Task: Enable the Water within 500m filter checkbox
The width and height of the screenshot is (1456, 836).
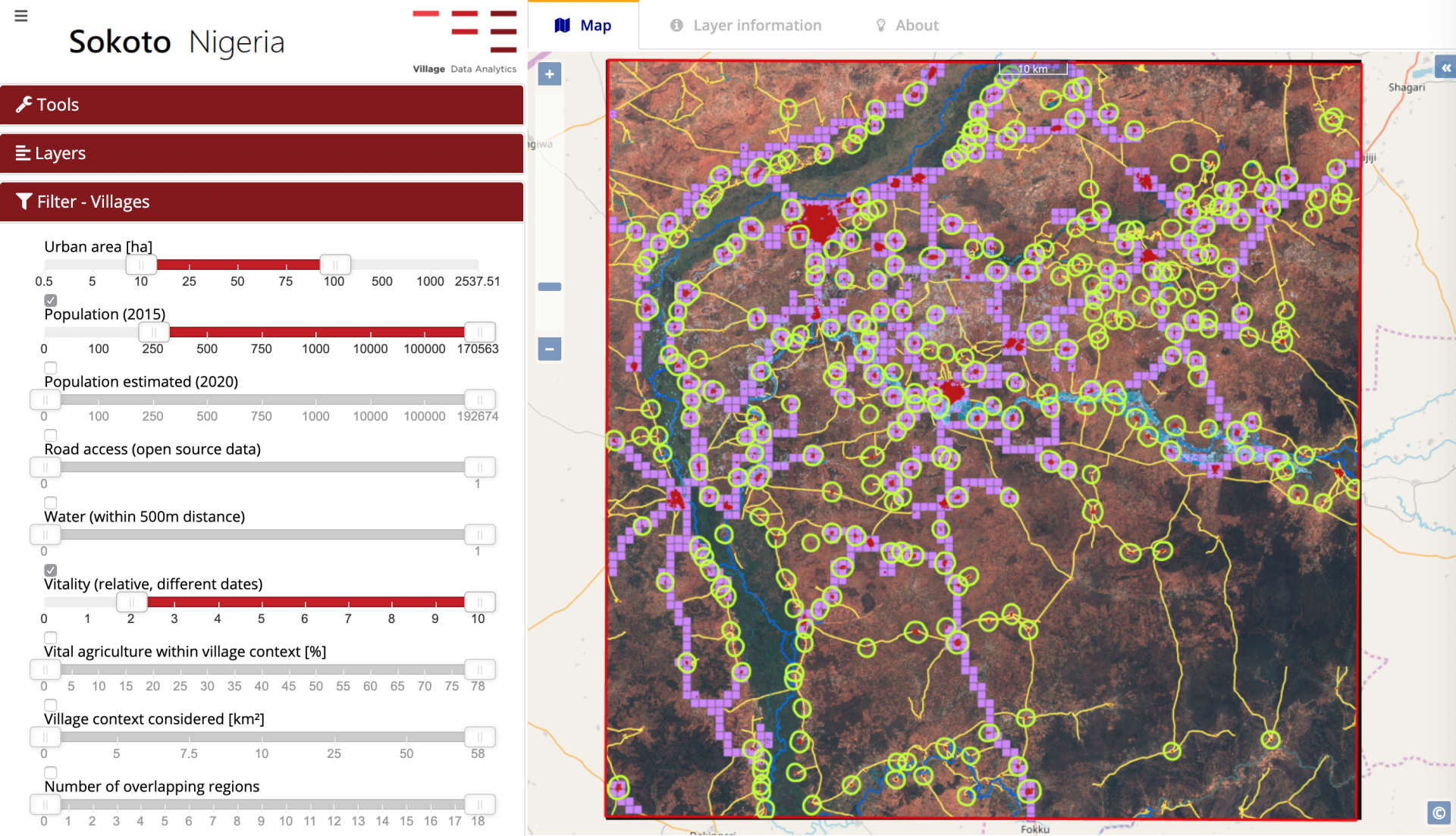Action: 51,503
